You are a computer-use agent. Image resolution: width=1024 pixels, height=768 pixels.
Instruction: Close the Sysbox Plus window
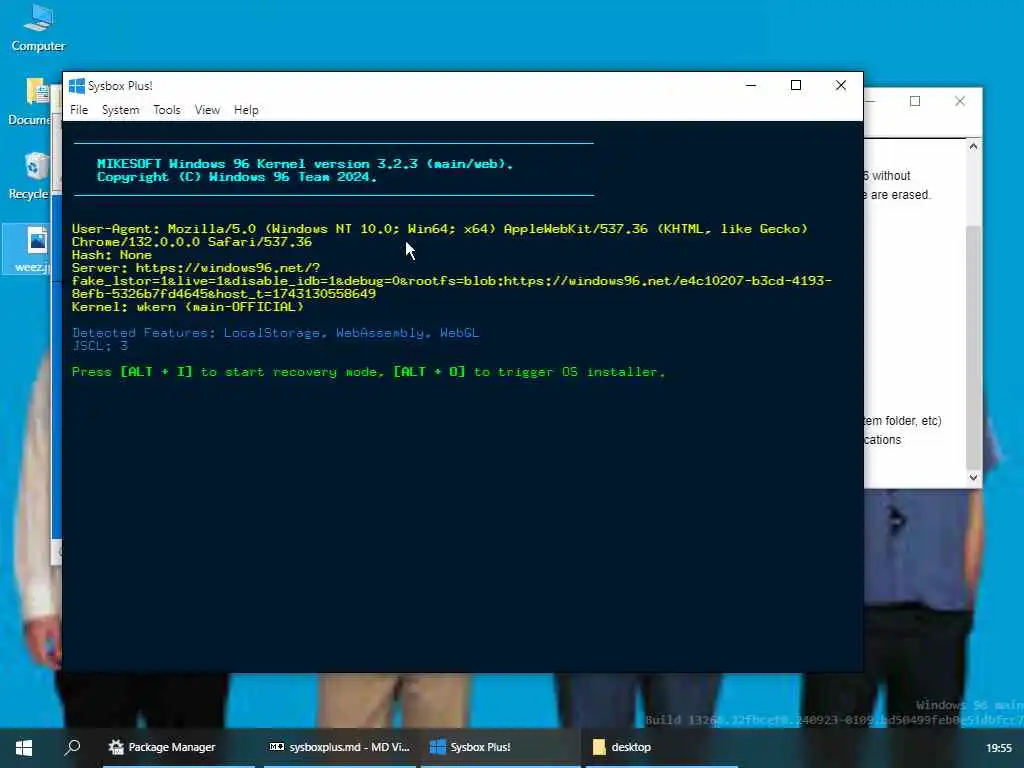840,85
